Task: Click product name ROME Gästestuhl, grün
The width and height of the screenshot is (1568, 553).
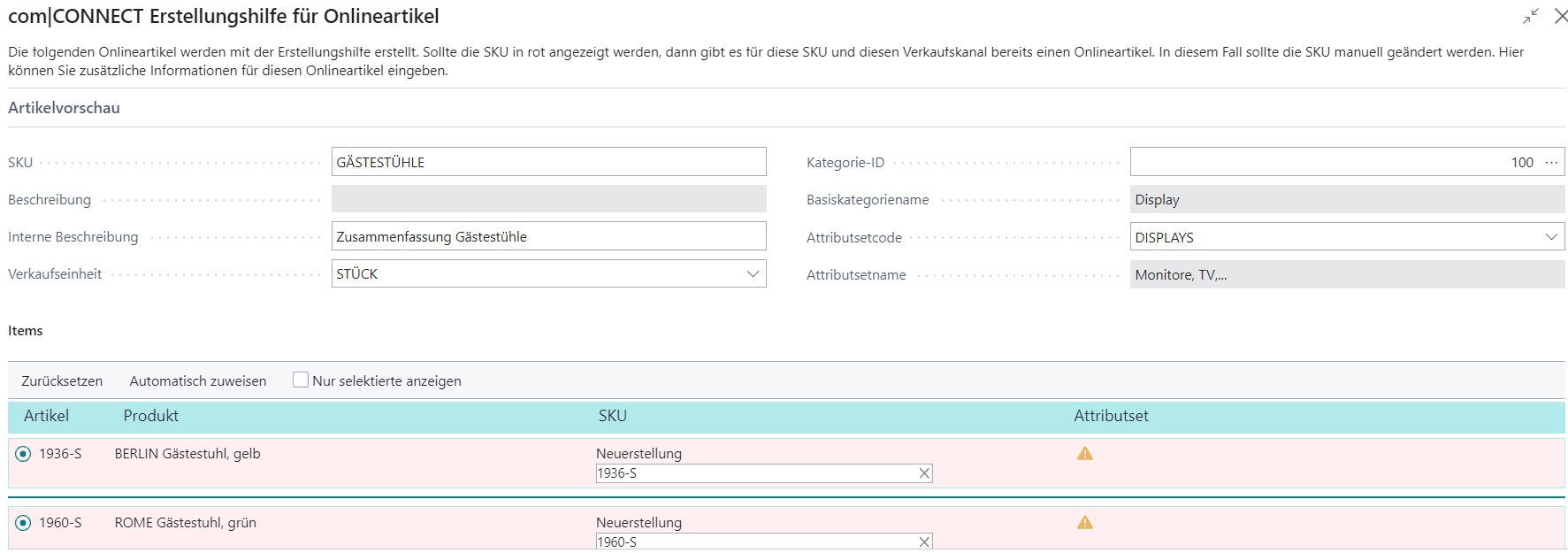Action: (186, 522)
